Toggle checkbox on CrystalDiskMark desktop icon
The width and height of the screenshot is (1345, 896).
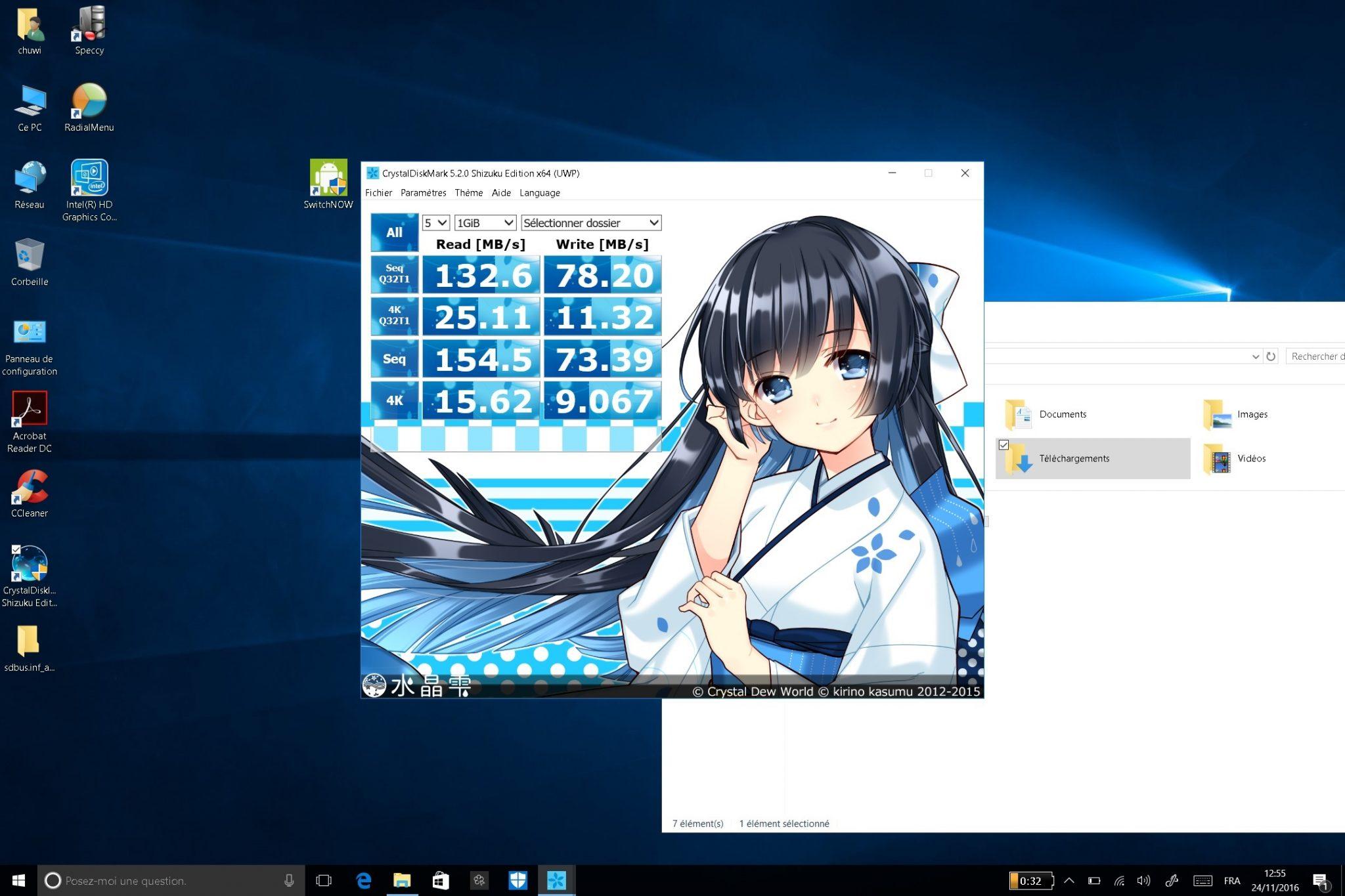point(16,550)
